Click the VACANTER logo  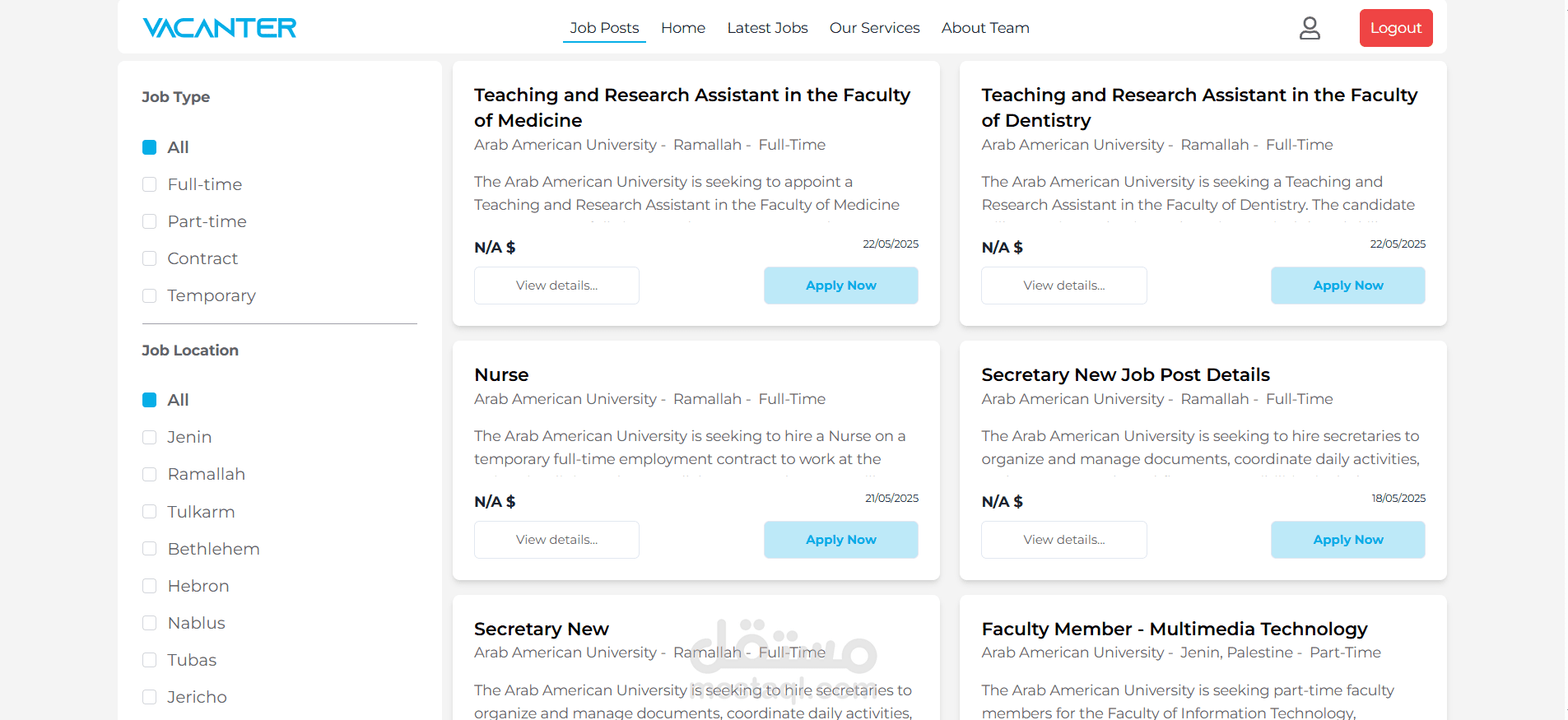click(220, 28)
